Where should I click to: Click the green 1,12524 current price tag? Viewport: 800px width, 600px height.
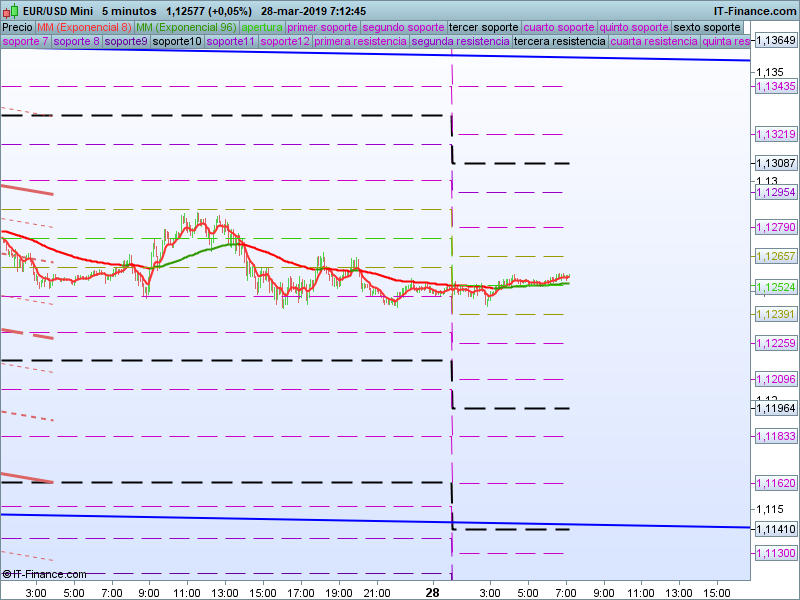(x=776, y=287)
